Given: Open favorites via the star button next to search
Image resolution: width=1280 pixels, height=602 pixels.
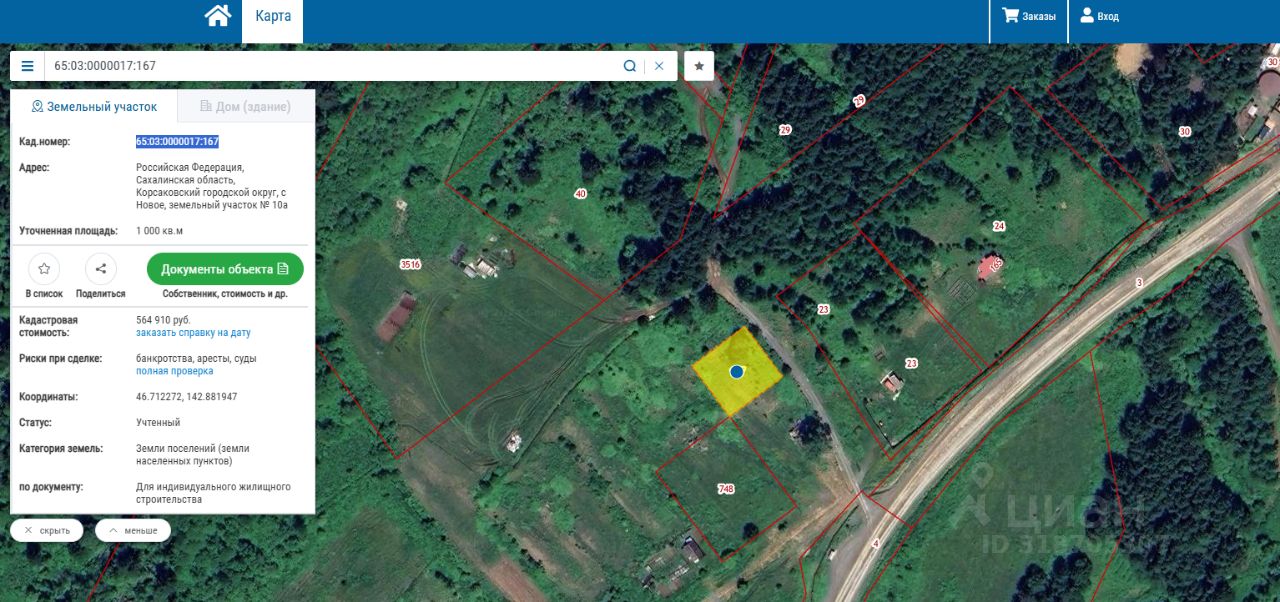Looking at the screenshot, I should coord(699,66).
